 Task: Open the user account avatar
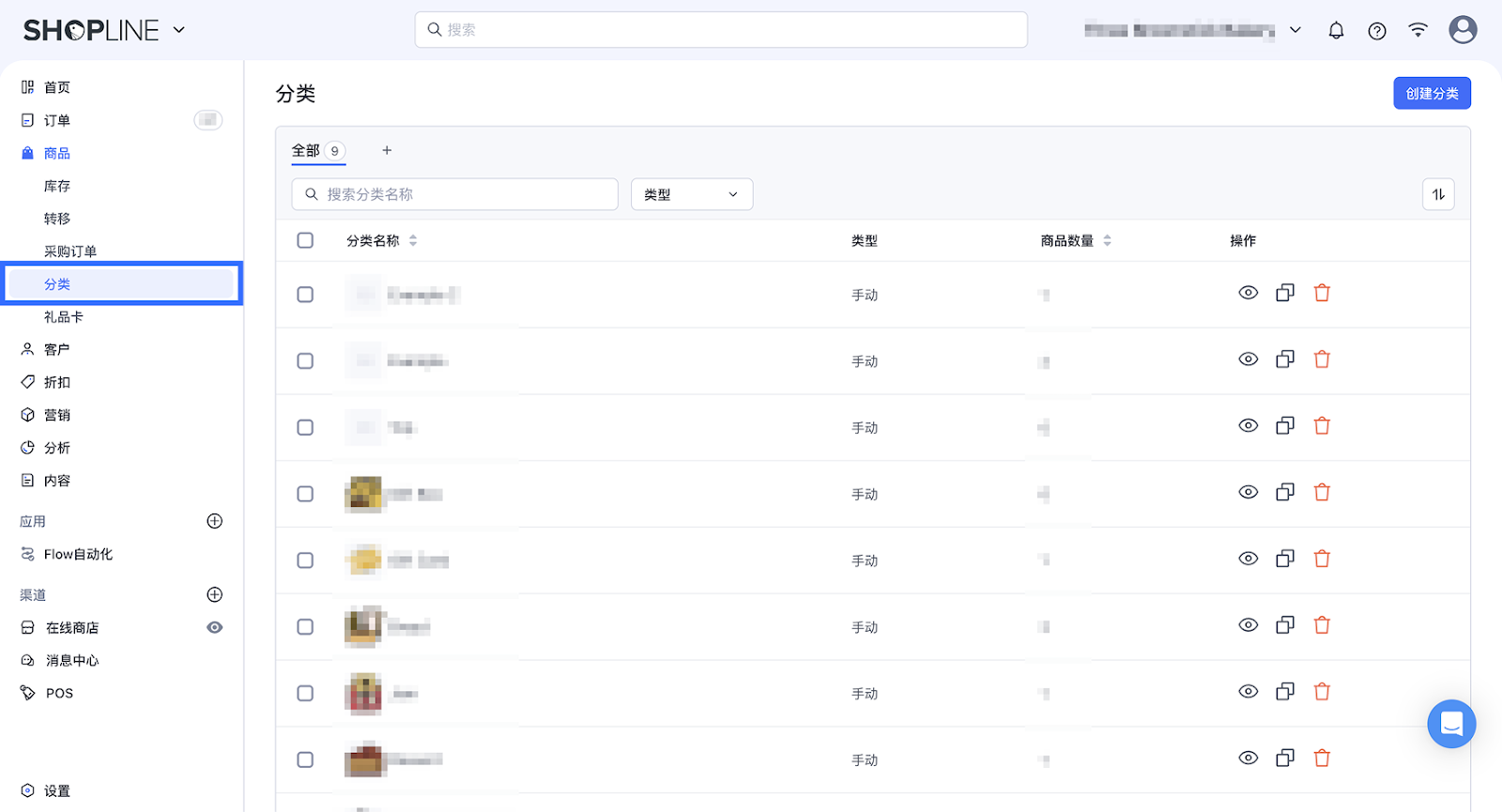(1463, 29)
